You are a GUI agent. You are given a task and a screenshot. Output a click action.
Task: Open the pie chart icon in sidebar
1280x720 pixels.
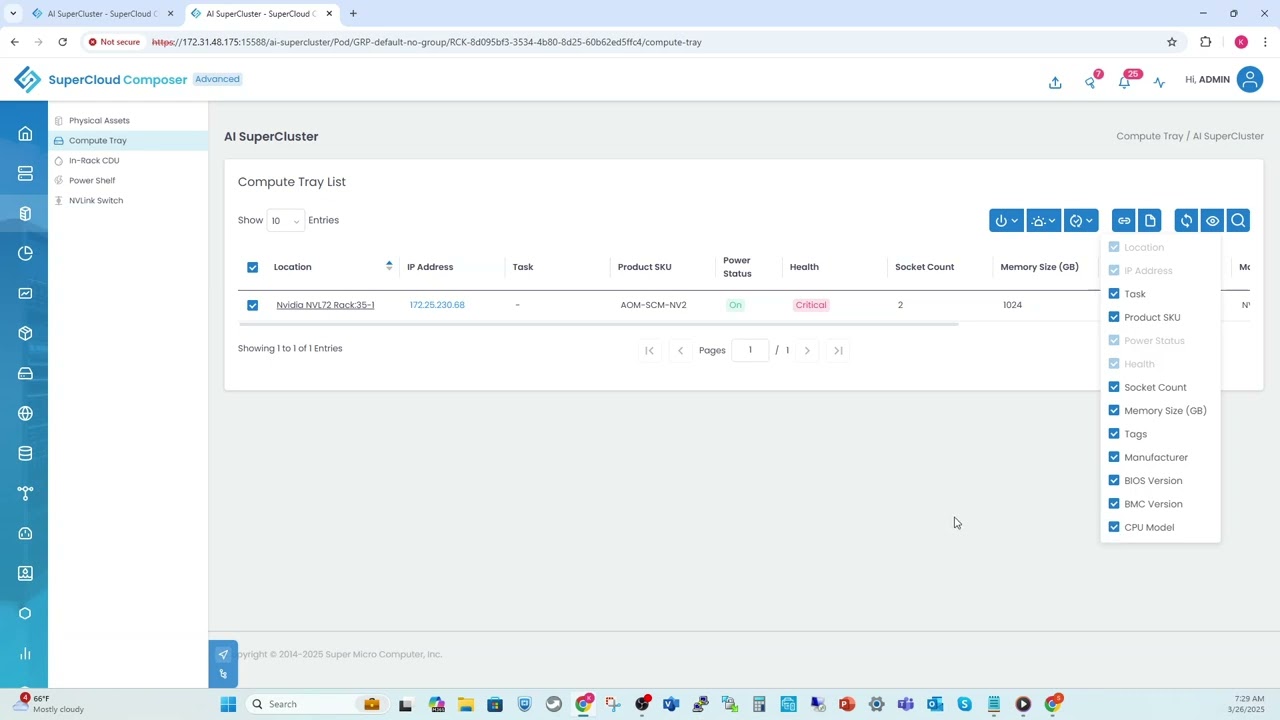(25, 254)
